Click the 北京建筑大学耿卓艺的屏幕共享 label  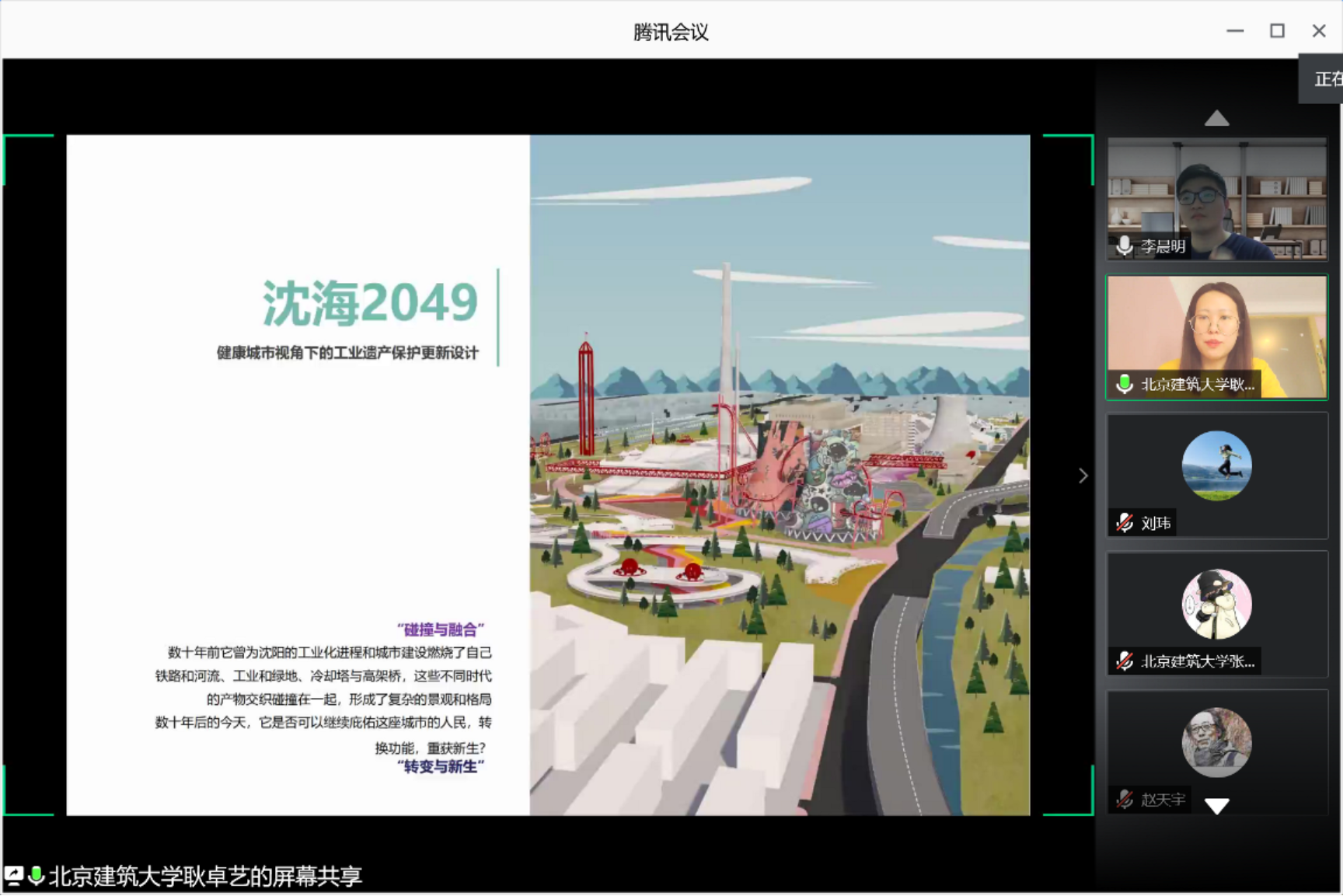click(x=205, y=877)
